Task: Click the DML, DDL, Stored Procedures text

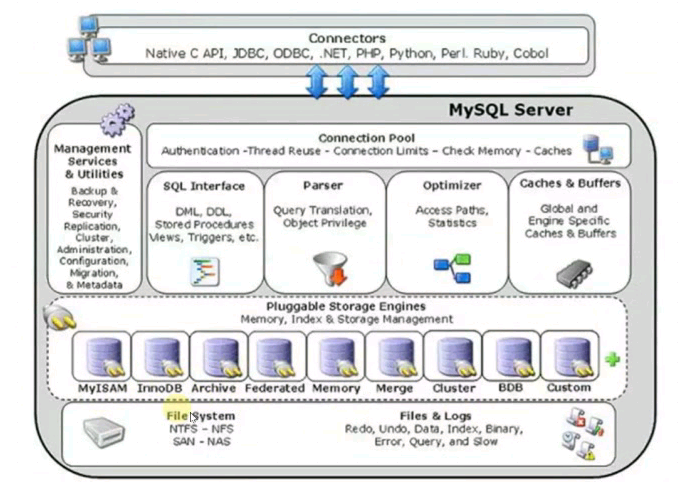Action: 204,225
